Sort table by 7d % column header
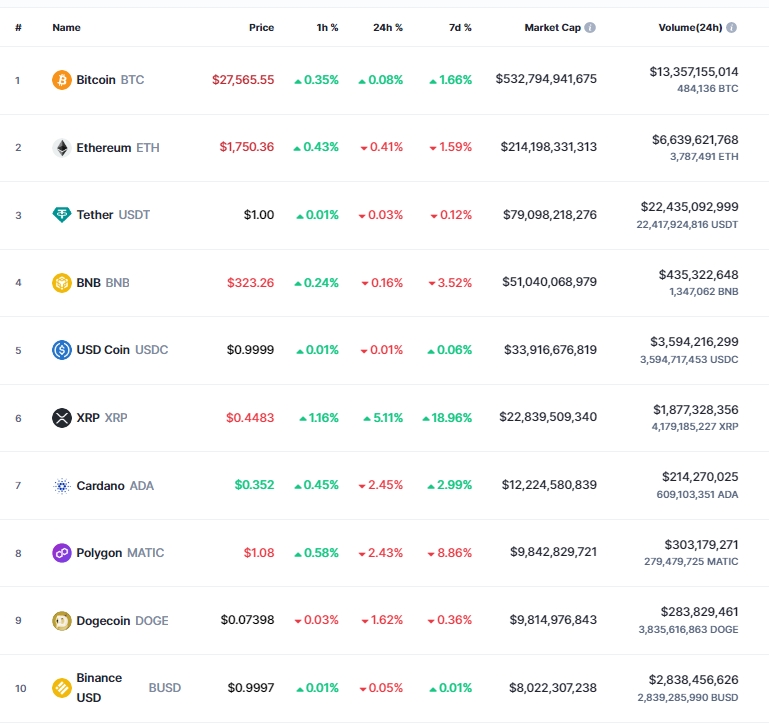The height and width of the screenshot is (726, 769). [x=460, y=27]
